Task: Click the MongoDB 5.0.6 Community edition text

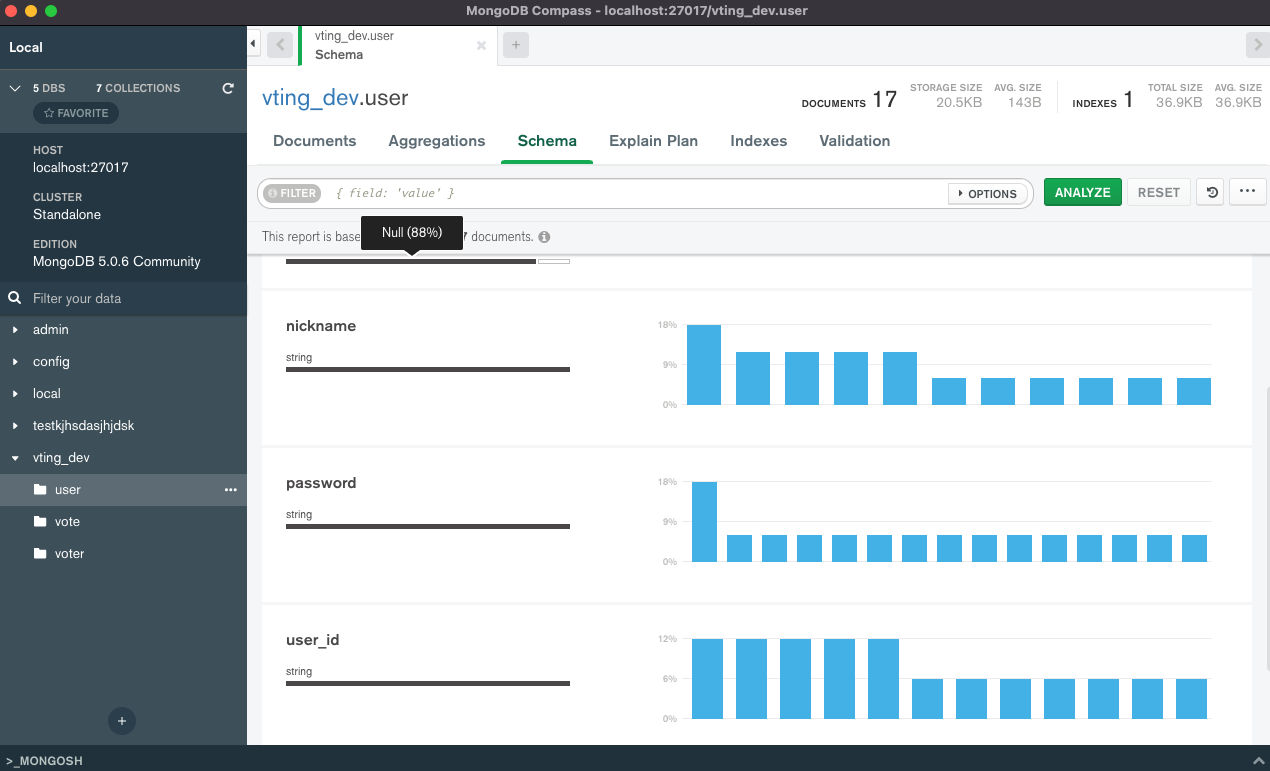Action: tap(117, 261)
